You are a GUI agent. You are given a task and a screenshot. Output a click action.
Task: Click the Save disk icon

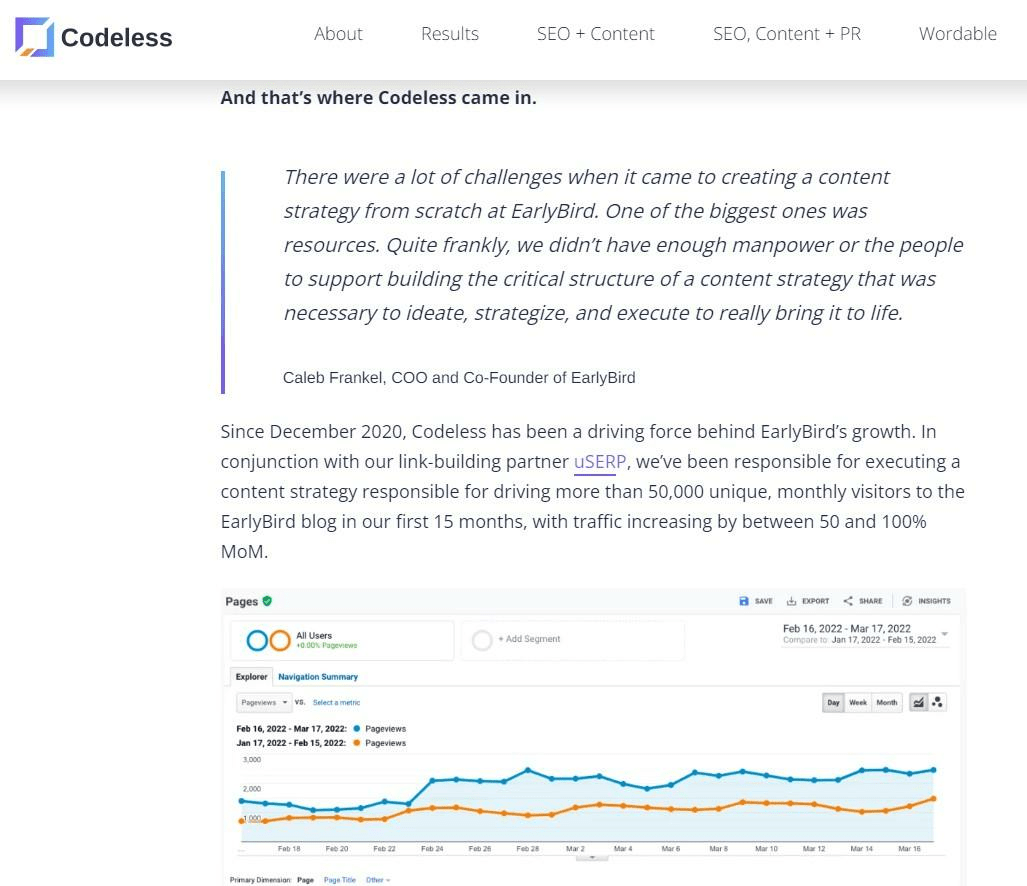click(x=744, y=601)
